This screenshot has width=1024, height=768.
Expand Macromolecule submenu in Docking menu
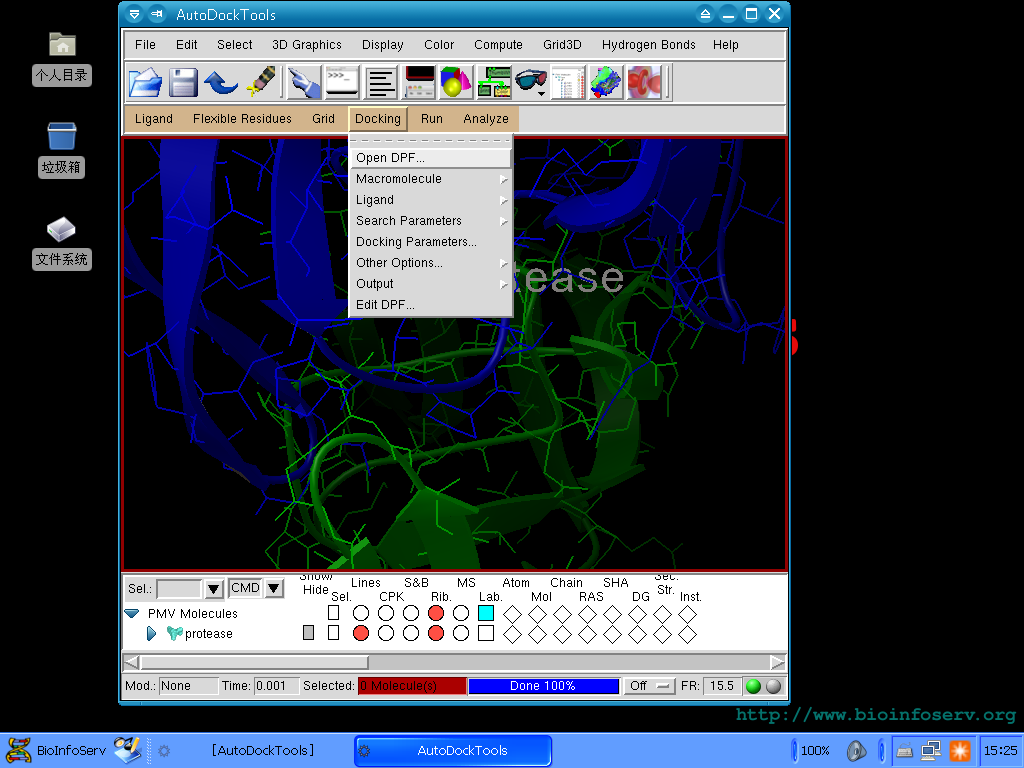tap(431, 179)
